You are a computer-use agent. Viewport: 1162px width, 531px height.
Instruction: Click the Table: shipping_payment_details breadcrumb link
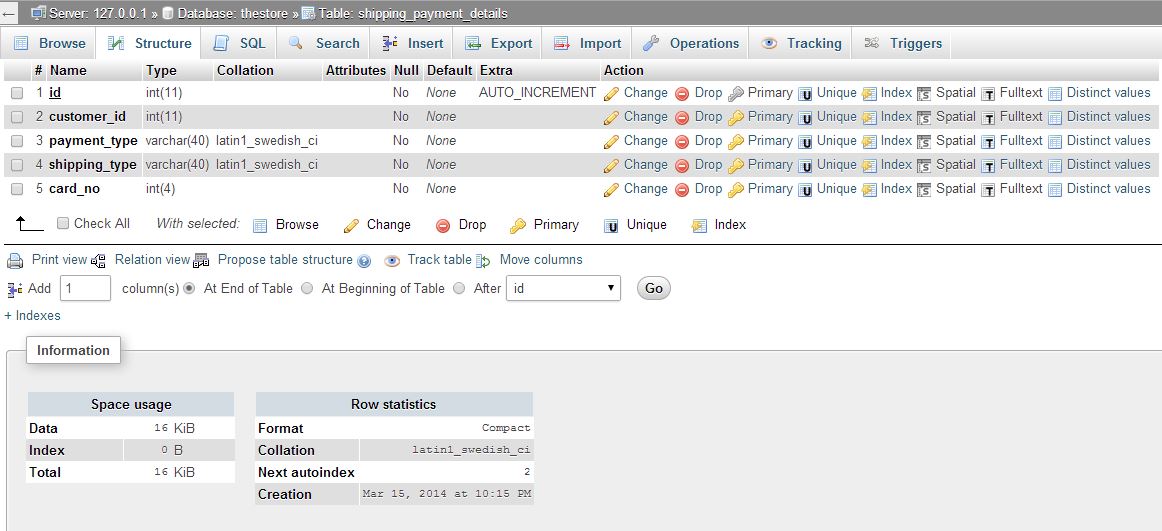coord(413,13)
